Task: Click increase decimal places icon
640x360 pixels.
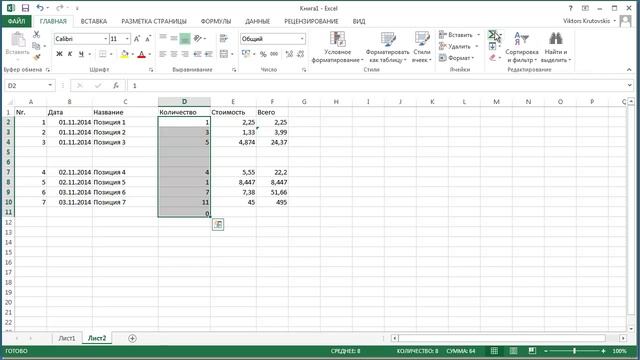Action: coord(289,54)
